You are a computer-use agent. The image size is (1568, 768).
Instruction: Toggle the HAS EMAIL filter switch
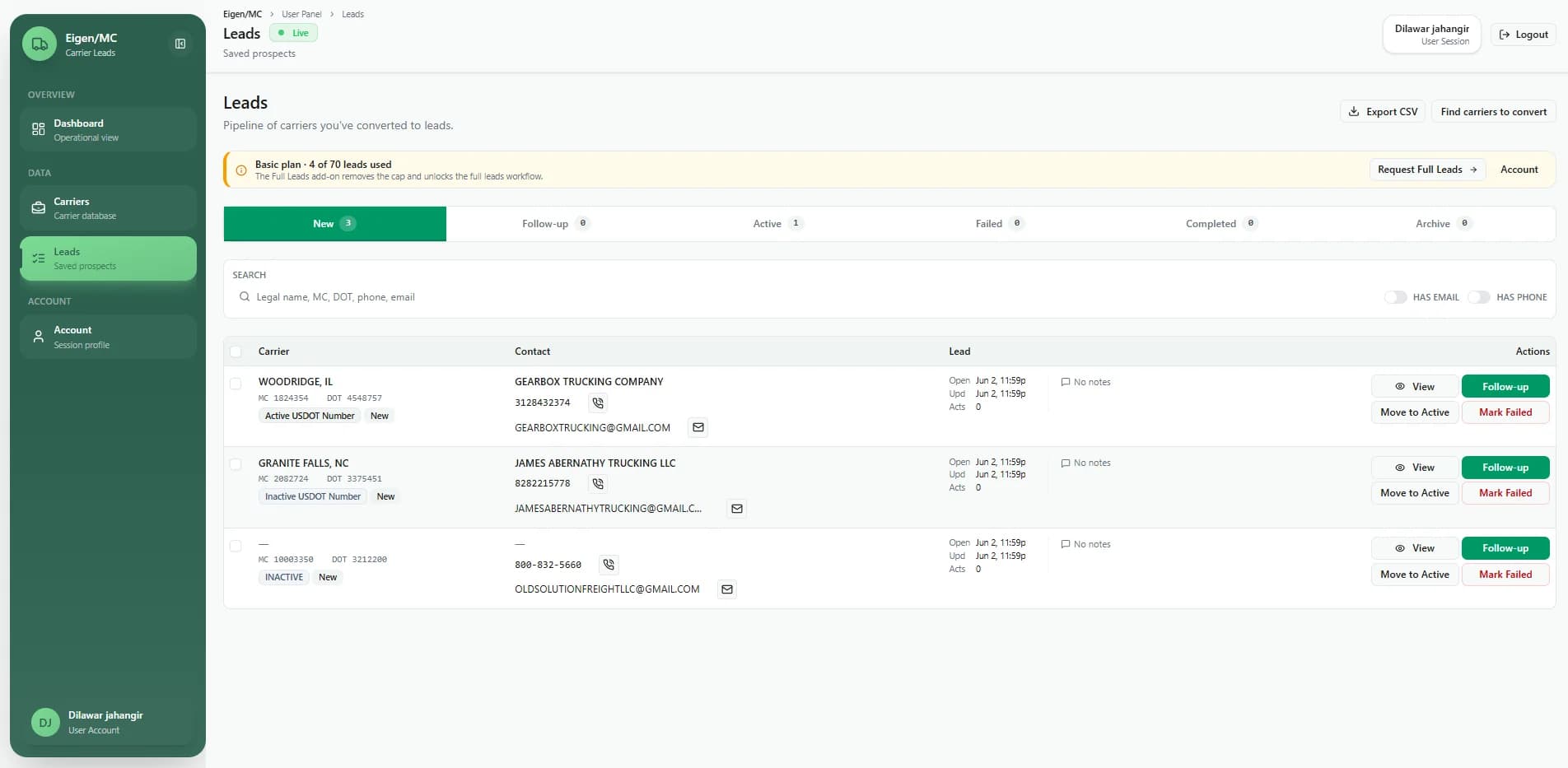(1395, 297)
